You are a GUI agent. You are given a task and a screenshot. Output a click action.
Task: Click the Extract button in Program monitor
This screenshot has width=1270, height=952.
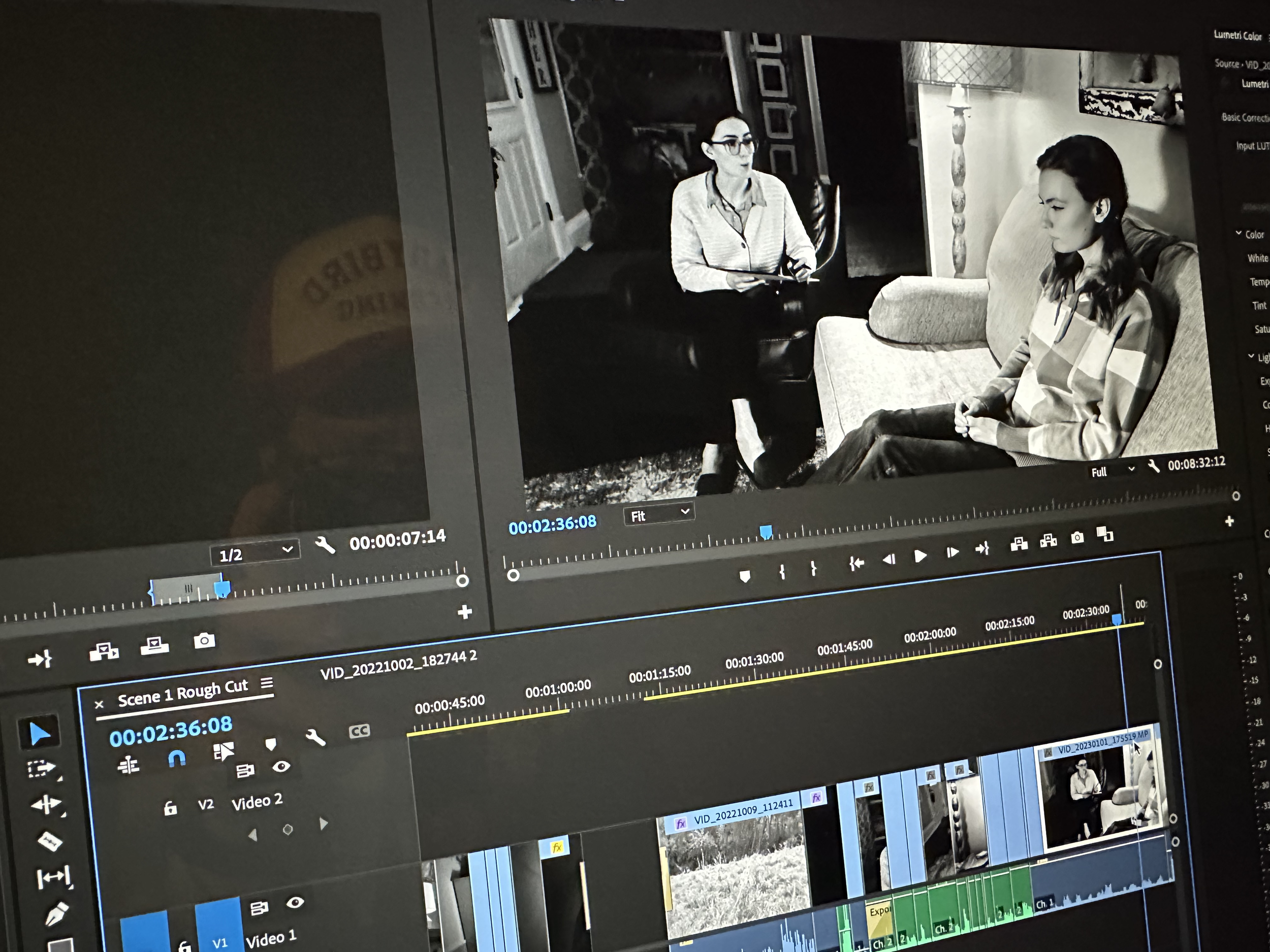(1049, 541)
